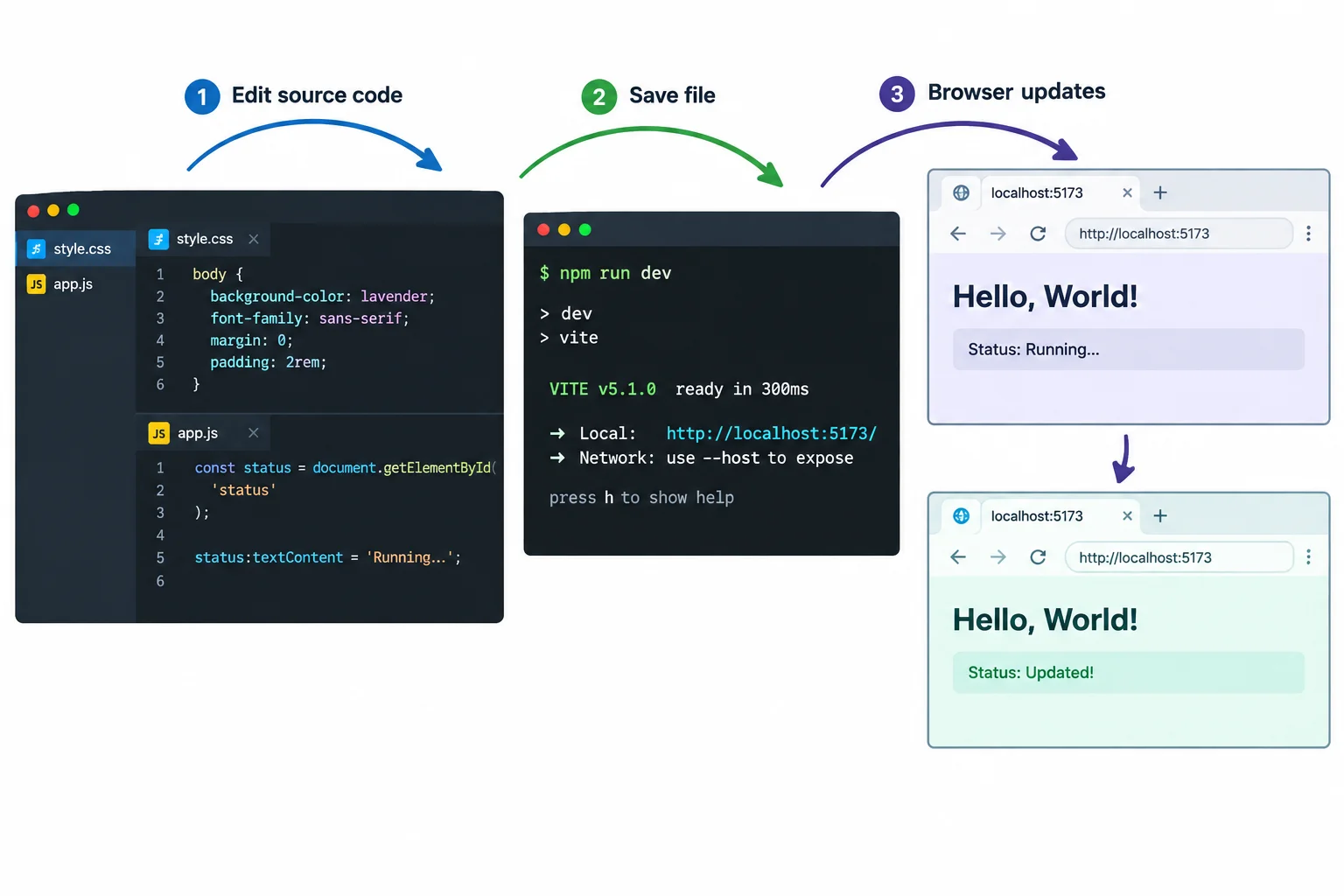The width and height of the screenshot is (1344, 896).
Task: Reload the page in the 'Status: Updated!' browser
Action: tap(1038, 557)
